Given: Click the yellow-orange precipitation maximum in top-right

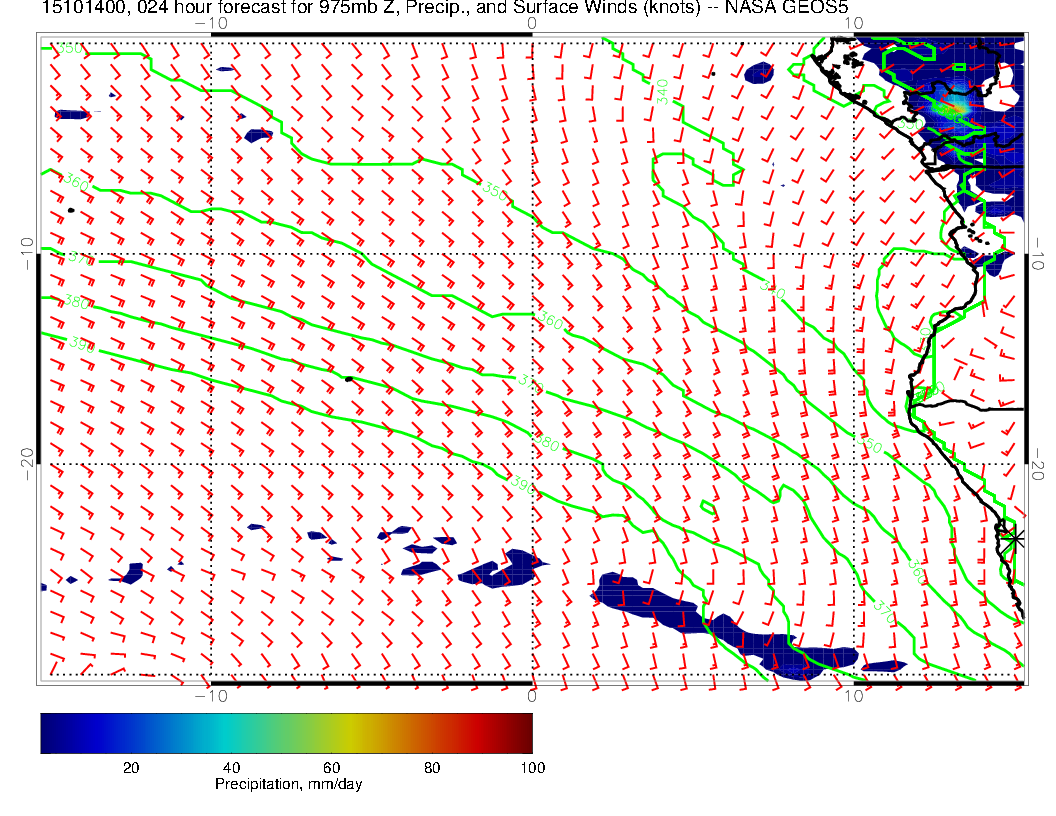Looking at the screenshot, I should 956,104.
